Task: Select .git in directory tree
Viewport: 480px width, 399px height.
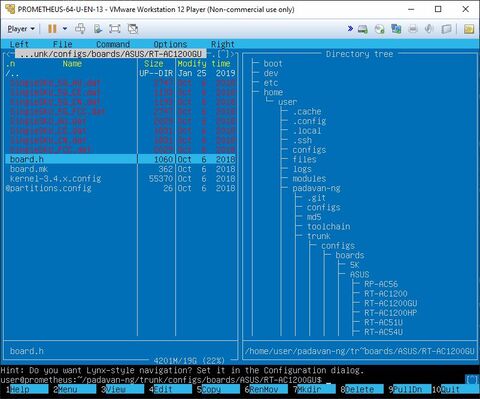Action: click(316, 198)
